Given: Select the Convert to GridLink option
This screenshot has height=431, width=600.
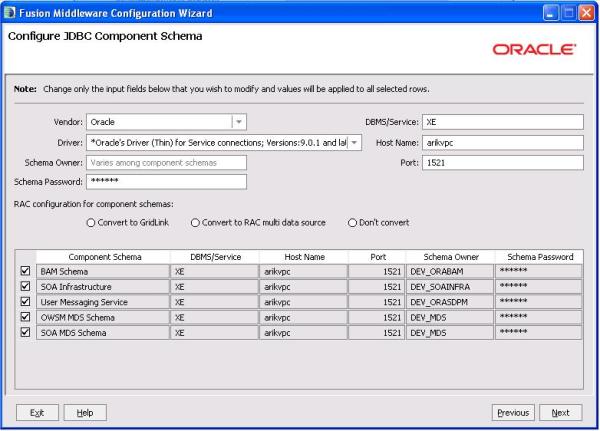Looking at the screenshot, I should (92, 222).
